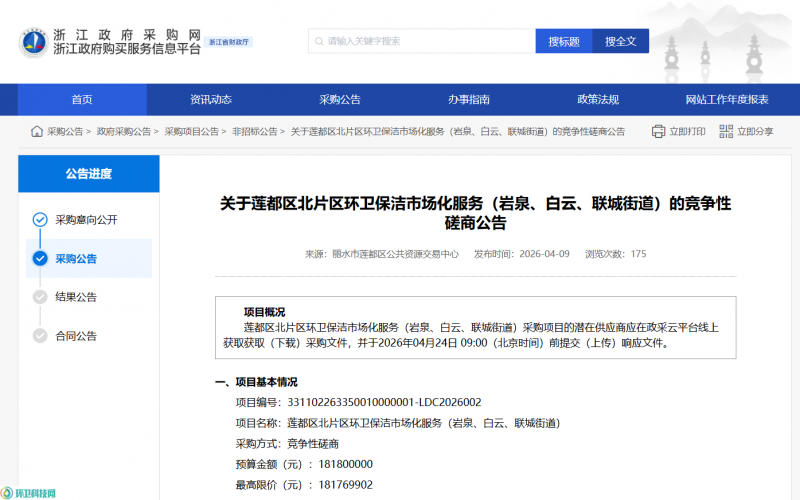Image resolution: width=800 pixels, height=500 pixels.
Task: Select the 采购意向公开 step check icon
Action: (40, 219)
